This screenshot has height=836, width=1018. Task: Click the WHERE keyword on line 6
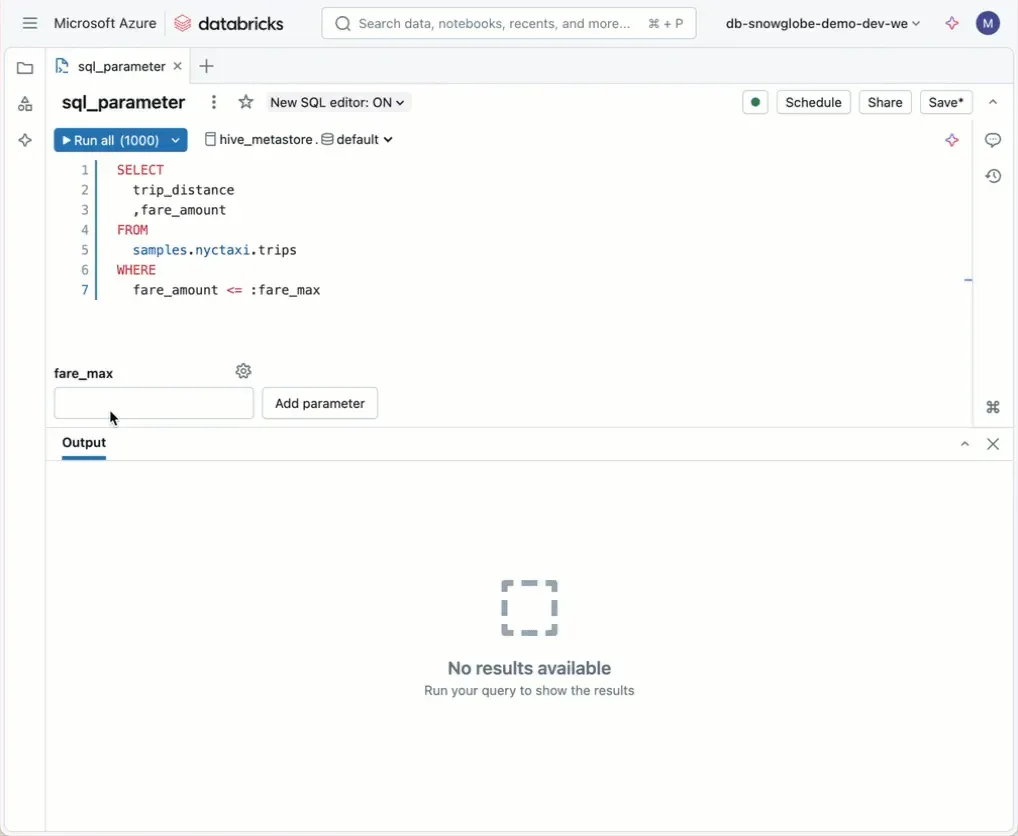point(136,270)
